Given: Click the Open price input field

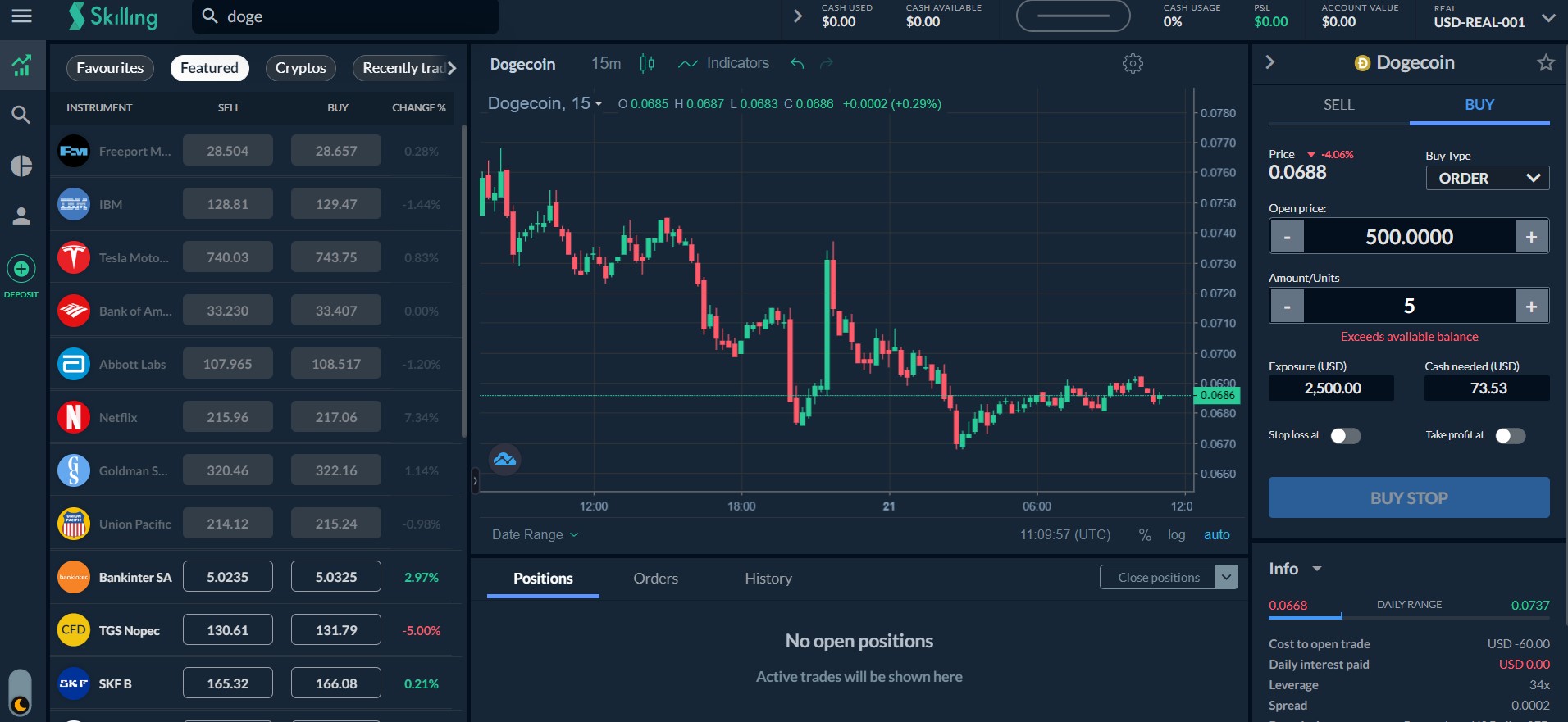Looking at the screenshot, I should 1408,238.
